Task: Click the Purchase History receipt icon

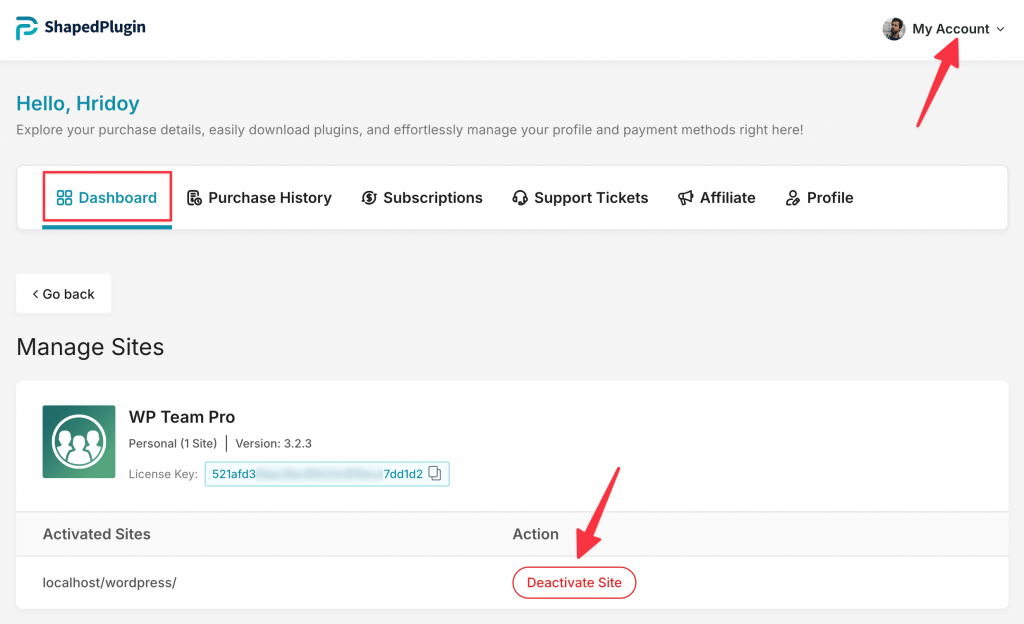Action: [x=194, y=198]
